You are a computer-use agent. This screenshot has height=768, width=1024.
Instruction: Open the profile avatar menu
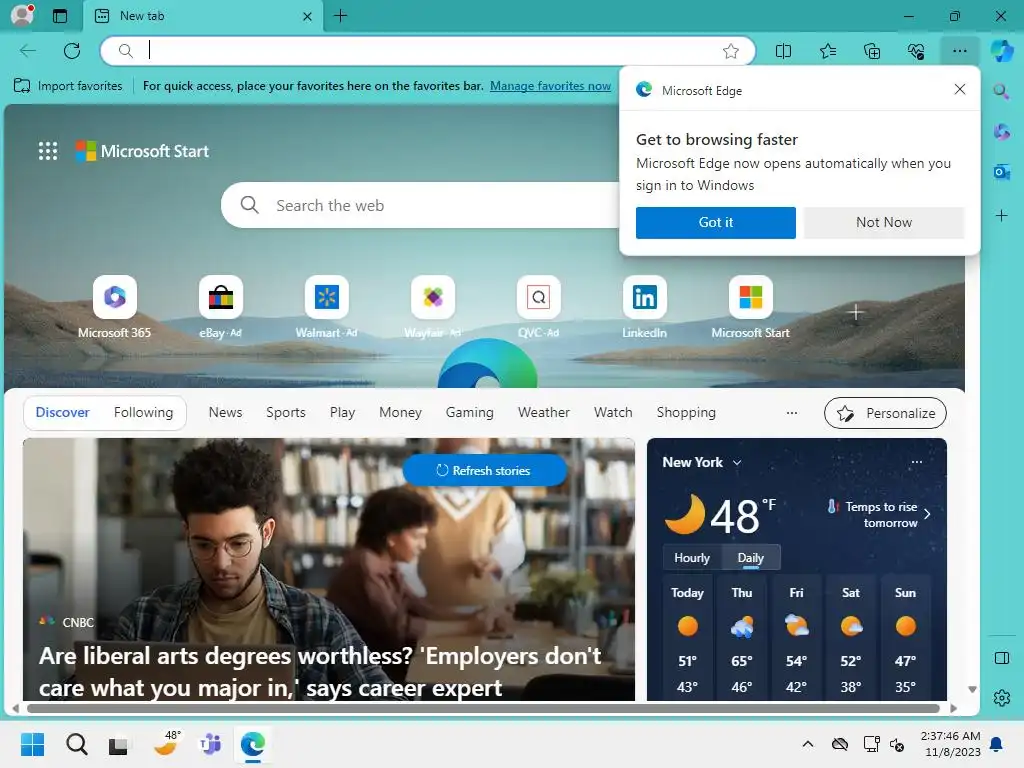click(22, 14)
